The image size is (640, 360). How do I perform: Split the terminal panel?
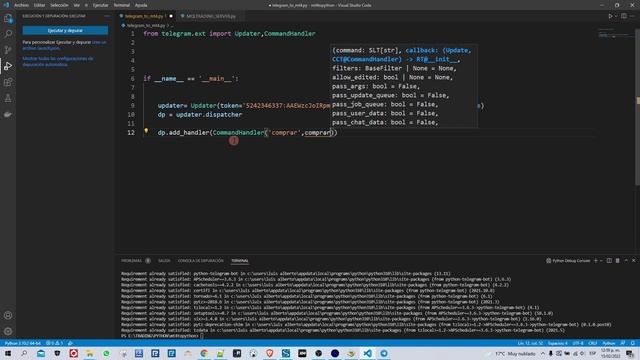pyautogui.click(x=609, y=260)
